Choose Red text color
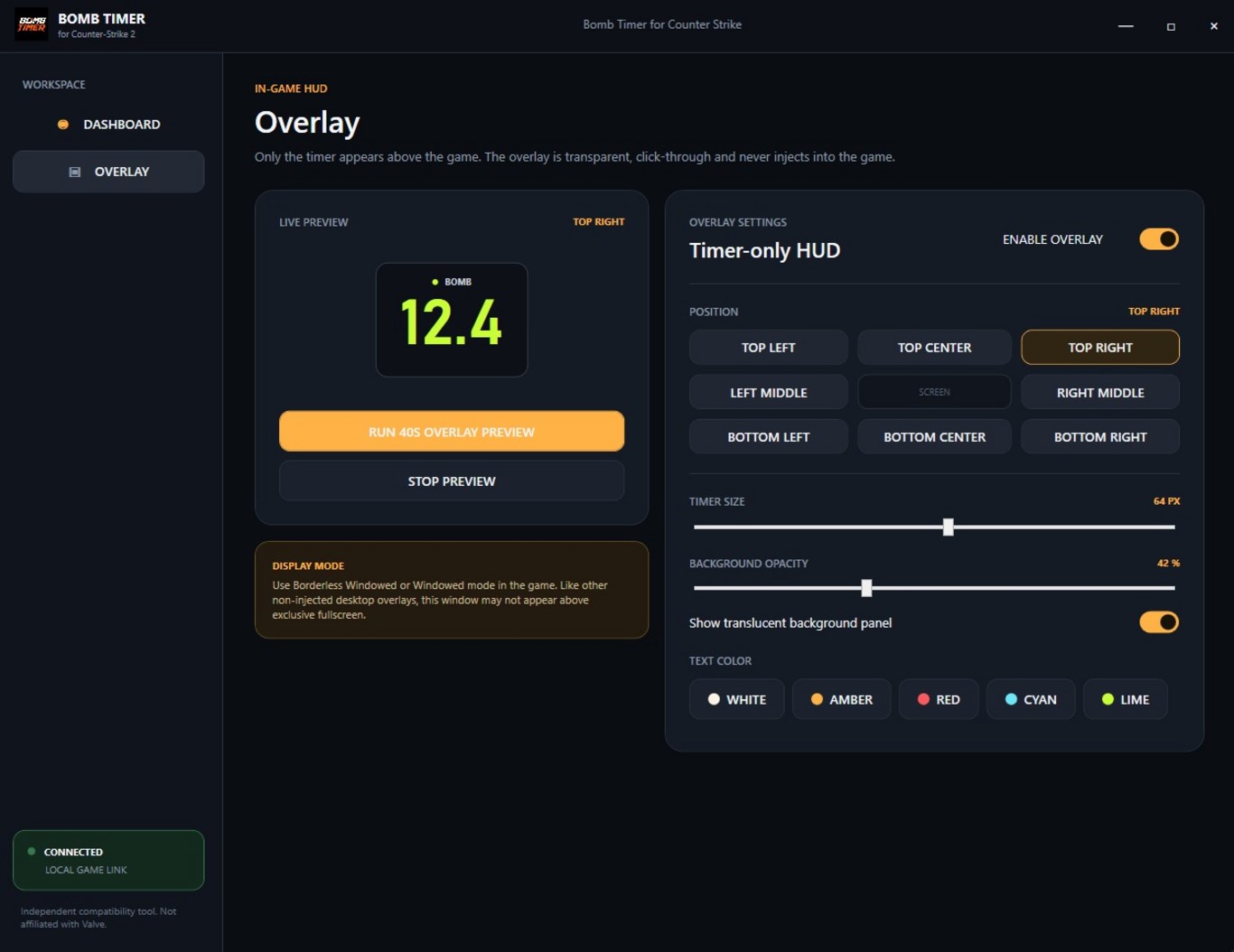1234x952 pixels. (x=939, y=699)
